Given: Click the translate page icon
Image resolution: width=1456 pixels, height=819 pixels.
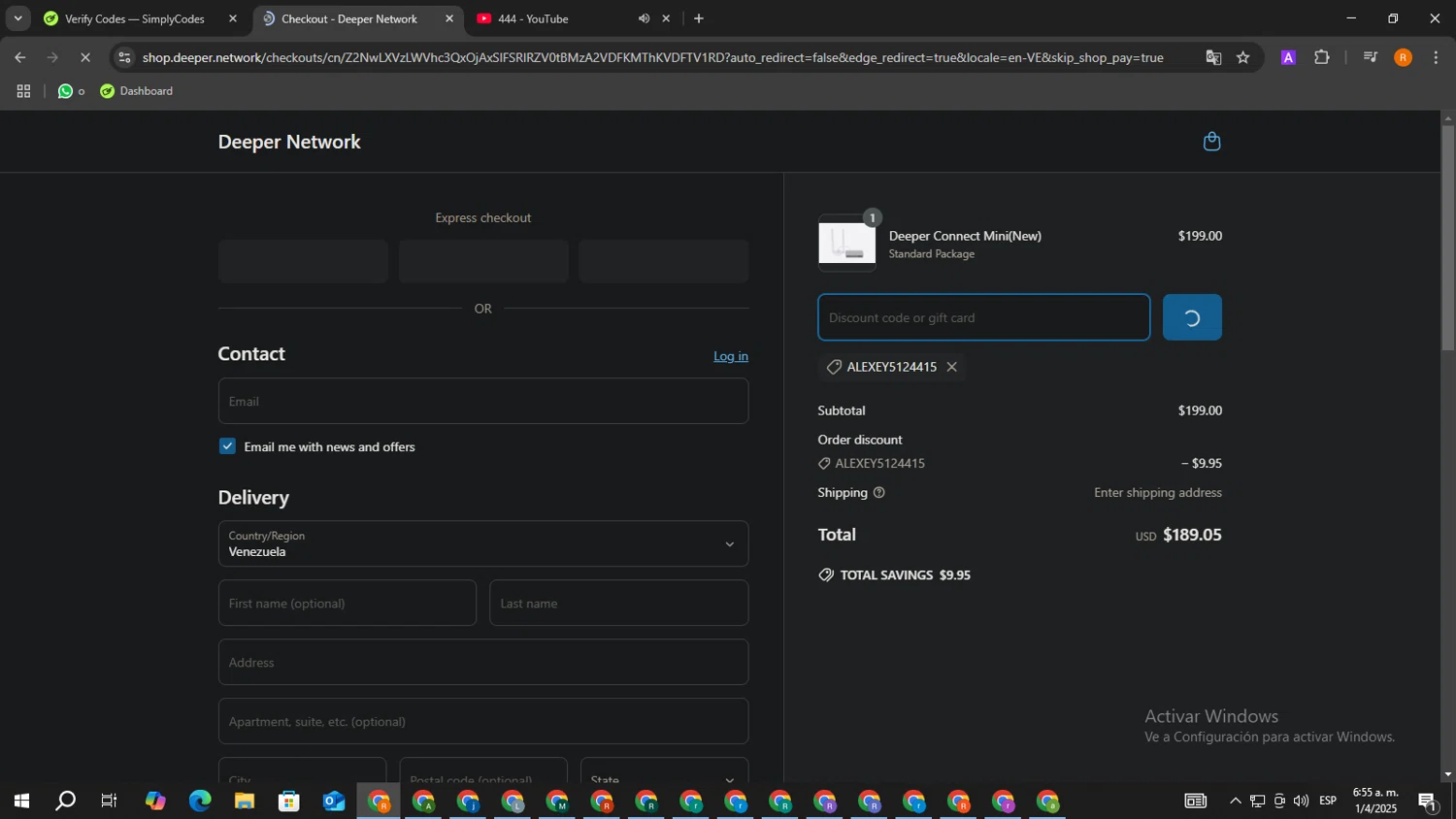Looking at the screenshot, I should 1213,57.
